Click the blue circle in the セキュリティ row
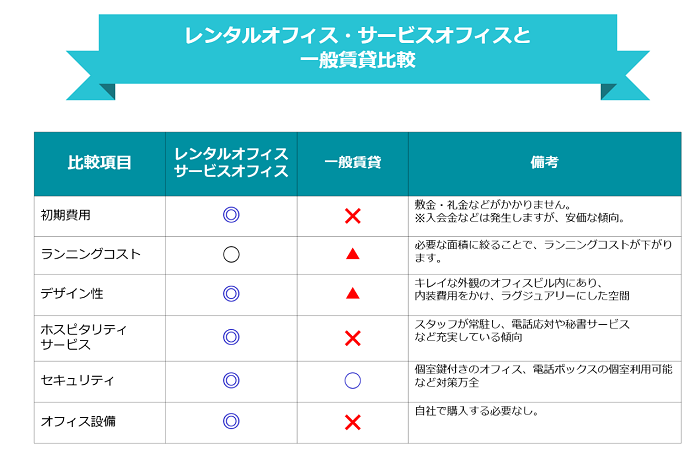Screen dimensions: 700x460 pos(352,380)
